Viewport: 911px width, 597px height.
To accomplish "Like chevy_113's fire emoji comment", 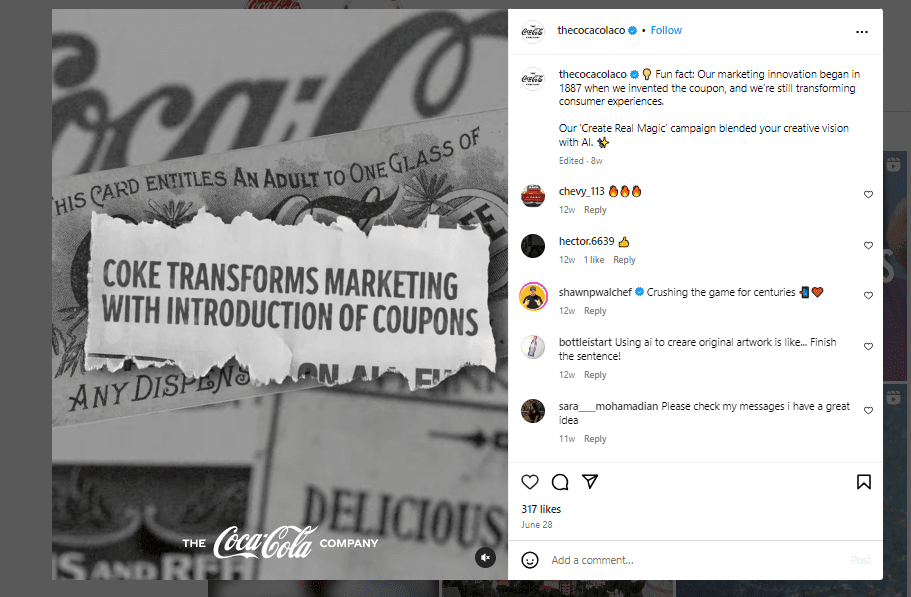I will pyautogui.click(x=868, y=194).
